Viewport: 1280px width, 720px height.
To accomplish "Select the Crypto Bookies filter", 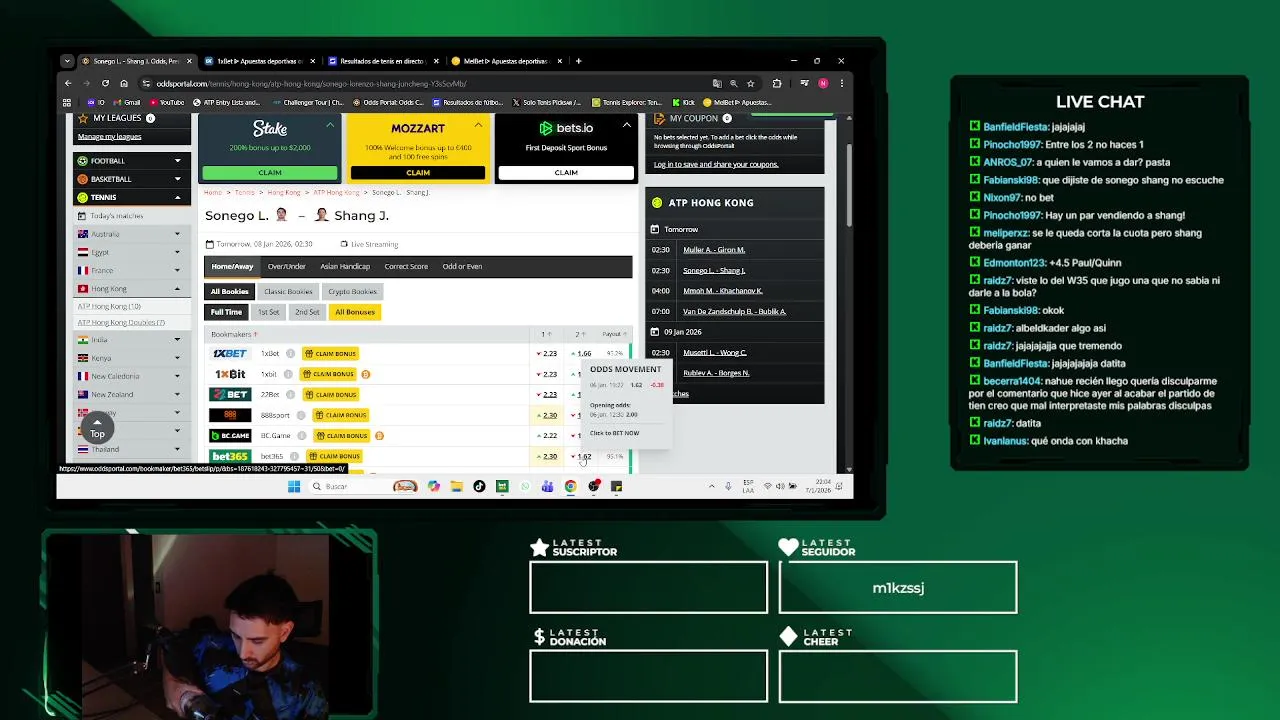I will [x=352, y=291].
